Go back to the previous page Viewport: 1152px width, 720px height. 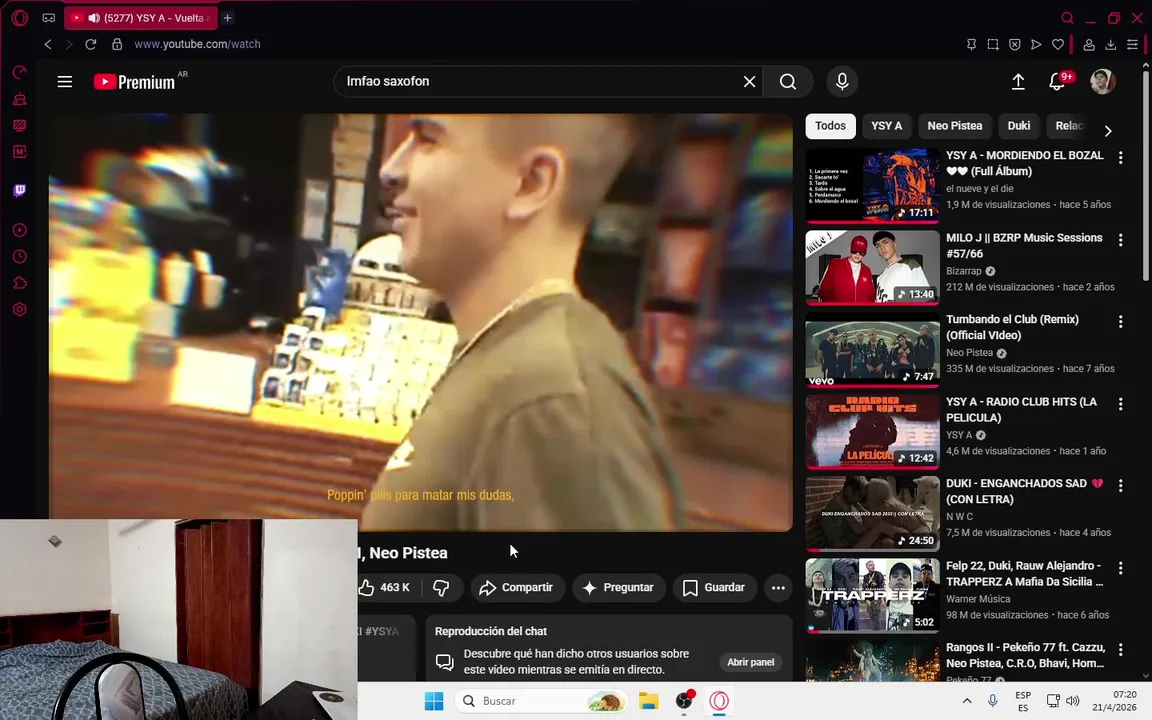tap(48, 44)
